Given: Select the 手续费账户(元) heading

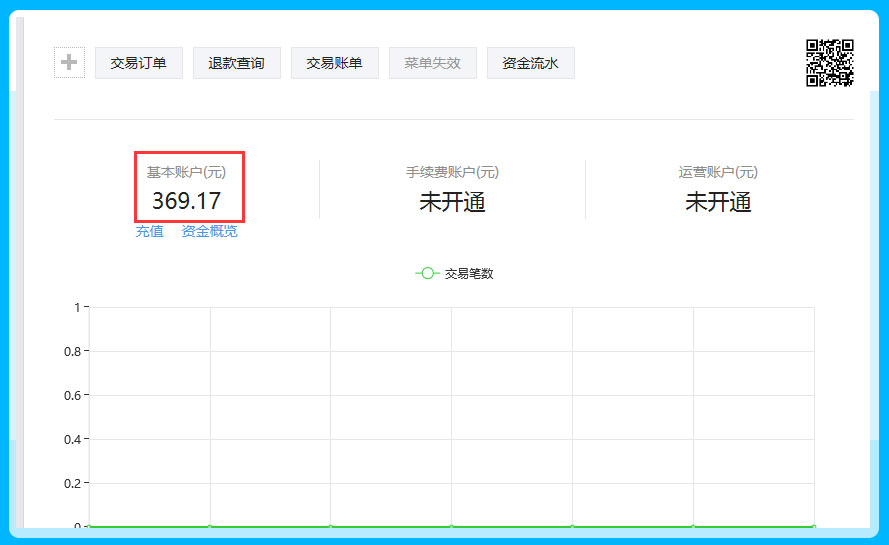Looking at the screenshot, I should [x=452, y=172].
